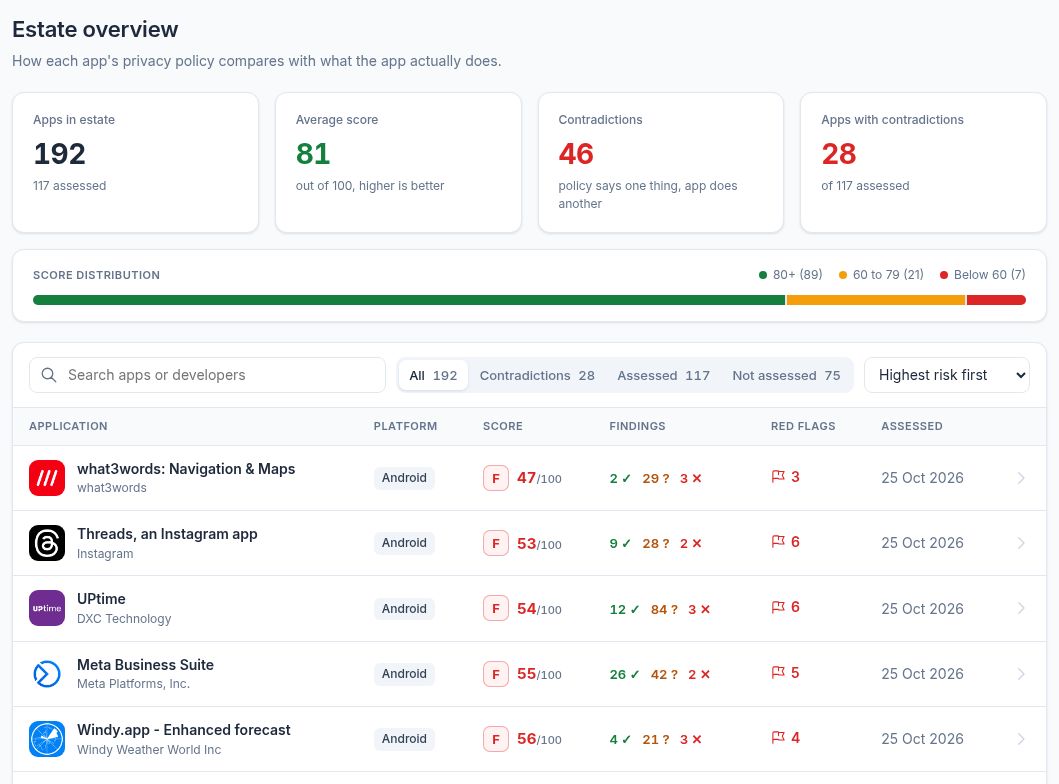The width and height of the screenshot is (1059, 784).
Task: Click the Average score card
Action: [398, 163]
